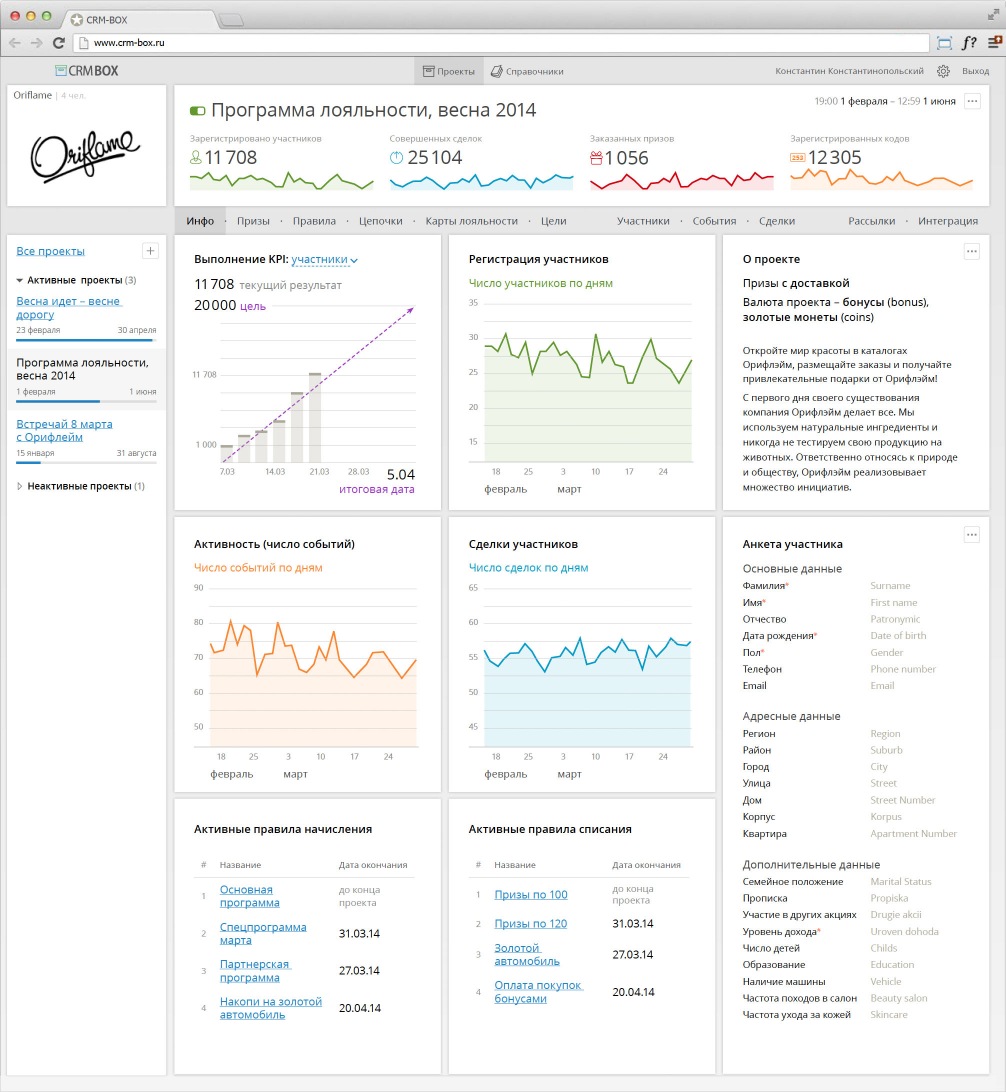Open the browser menu icon

coord(994,42)
